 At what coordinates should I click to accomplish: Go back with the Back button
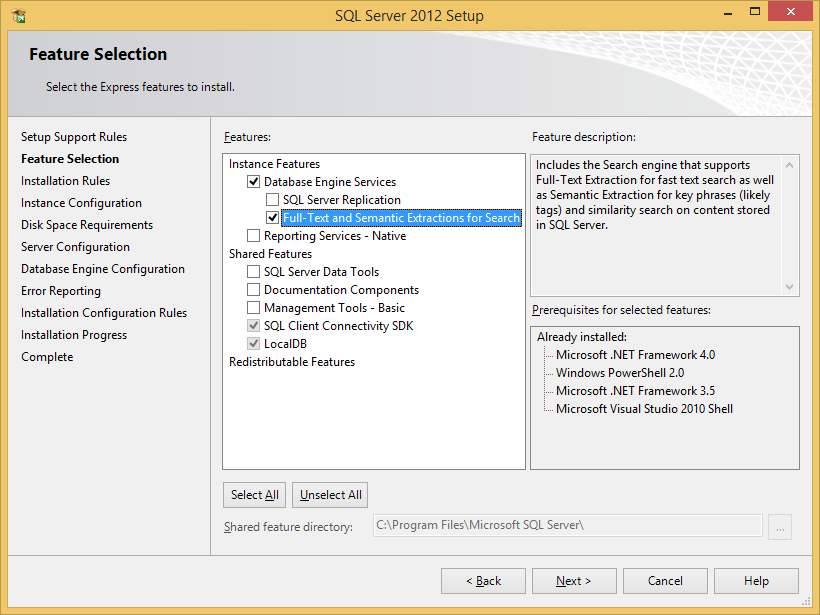click(x=483, y=581)
